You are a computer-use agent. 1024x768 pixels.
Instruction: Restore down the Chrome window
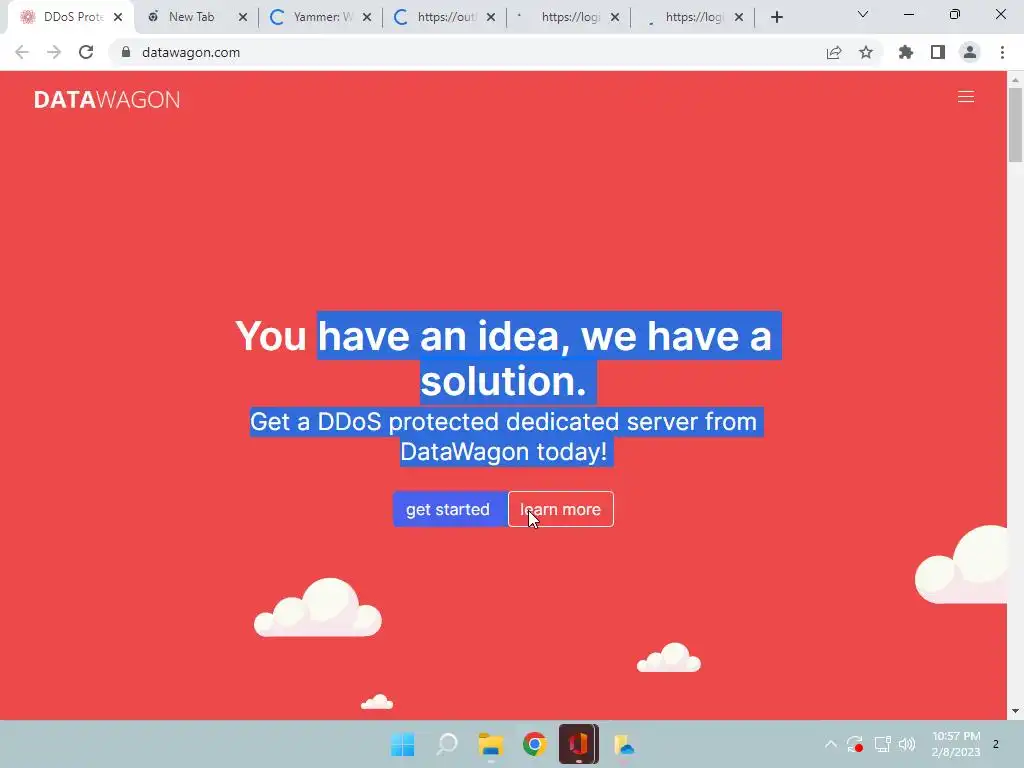955,14
